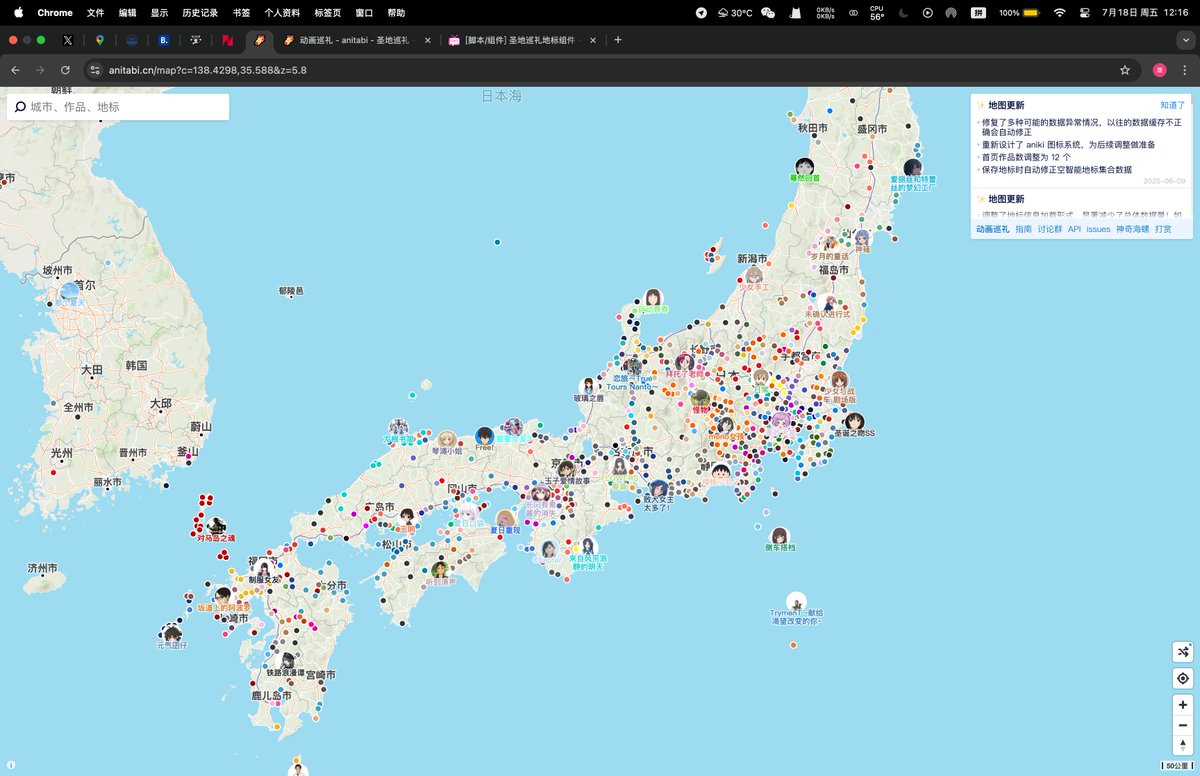Click the search magnifier icon

20,107
